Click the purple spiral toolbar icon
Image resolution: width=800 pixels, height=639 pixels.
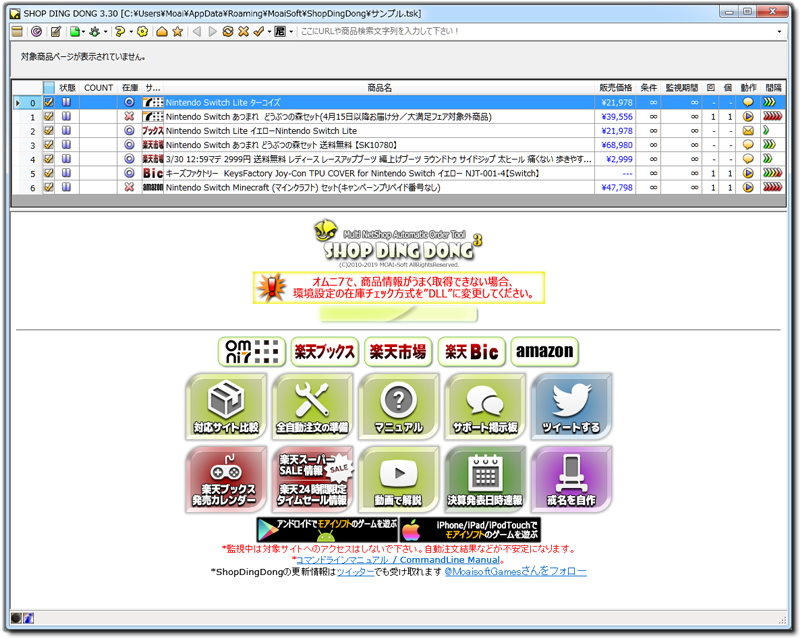[36, 32]
